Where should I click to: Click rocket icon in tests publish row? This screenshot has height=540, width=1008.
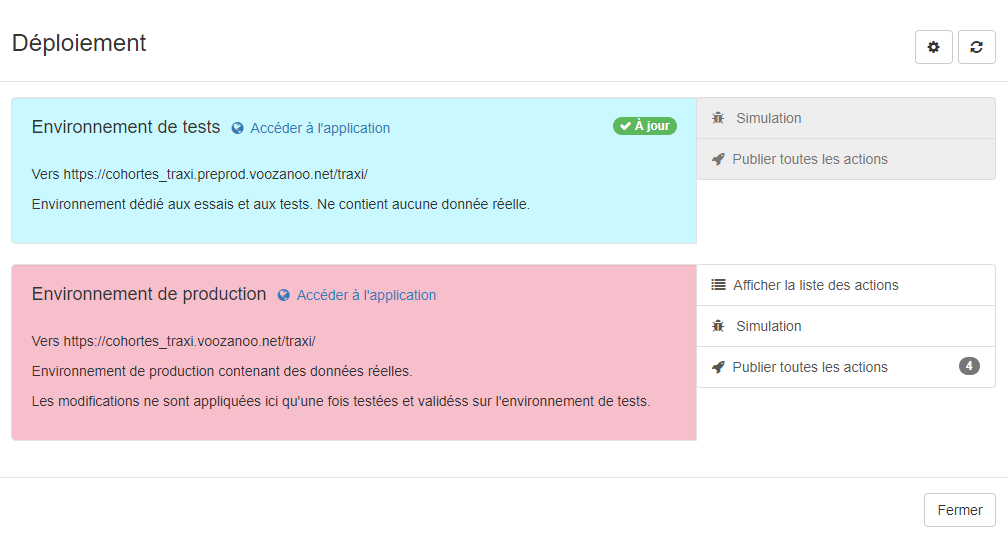coord(718,159)
